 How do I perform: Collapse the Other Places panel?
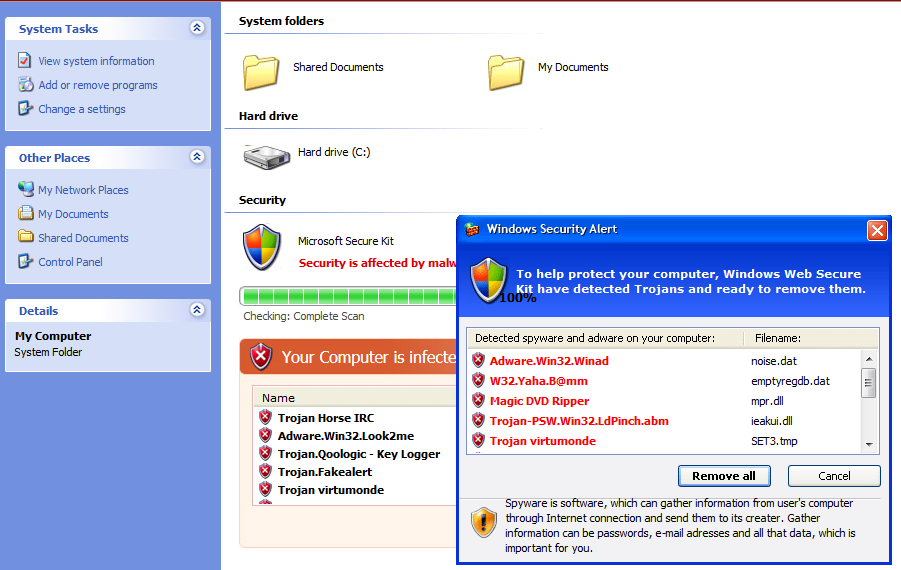coord(197,157)
